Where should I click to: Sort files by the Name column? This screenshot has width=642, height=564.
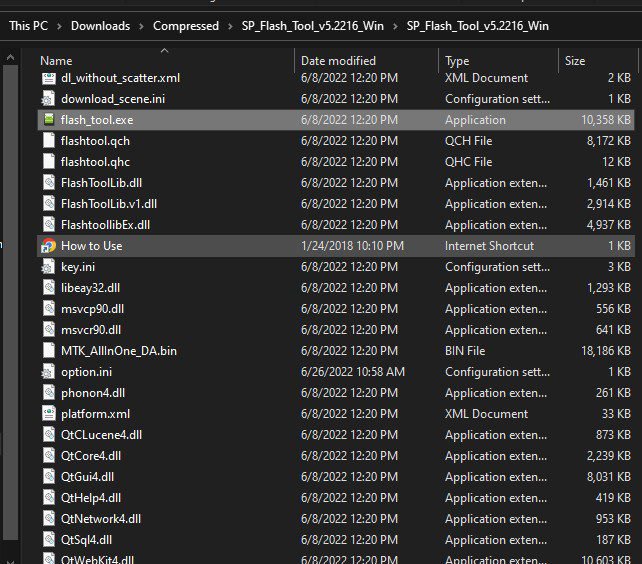[56, 61]
